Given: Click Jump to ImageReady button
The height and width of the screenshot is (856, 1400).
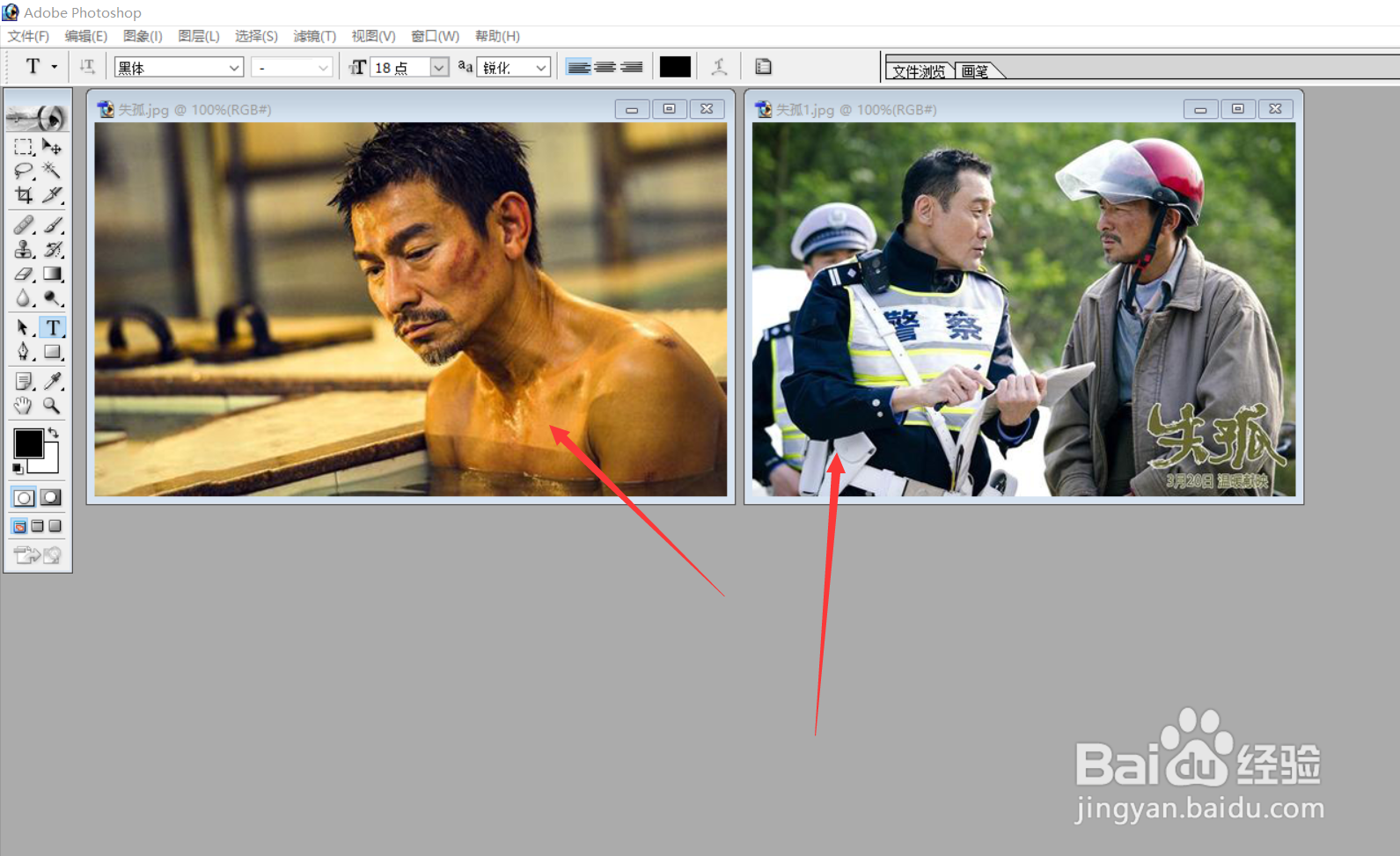Looking at the screenshot, I should click(38, 555).
